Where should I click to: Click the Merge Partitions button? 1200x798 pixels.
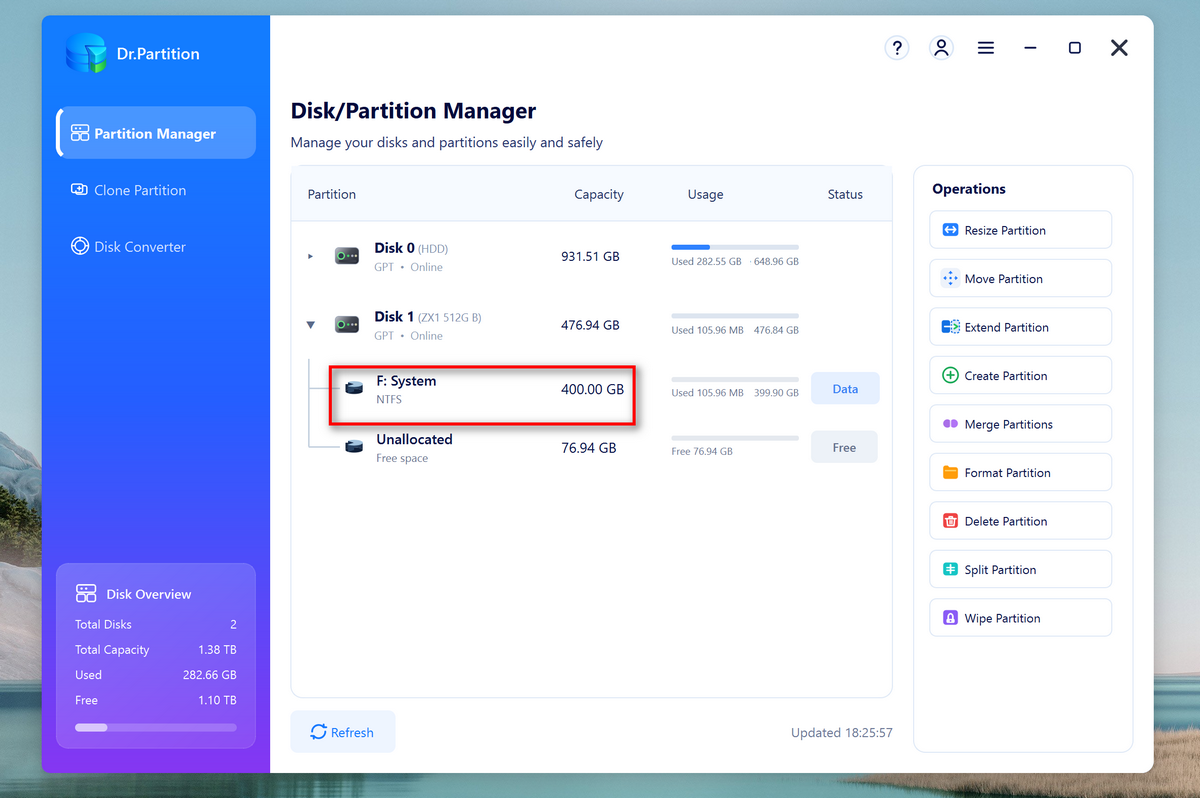1021,424
